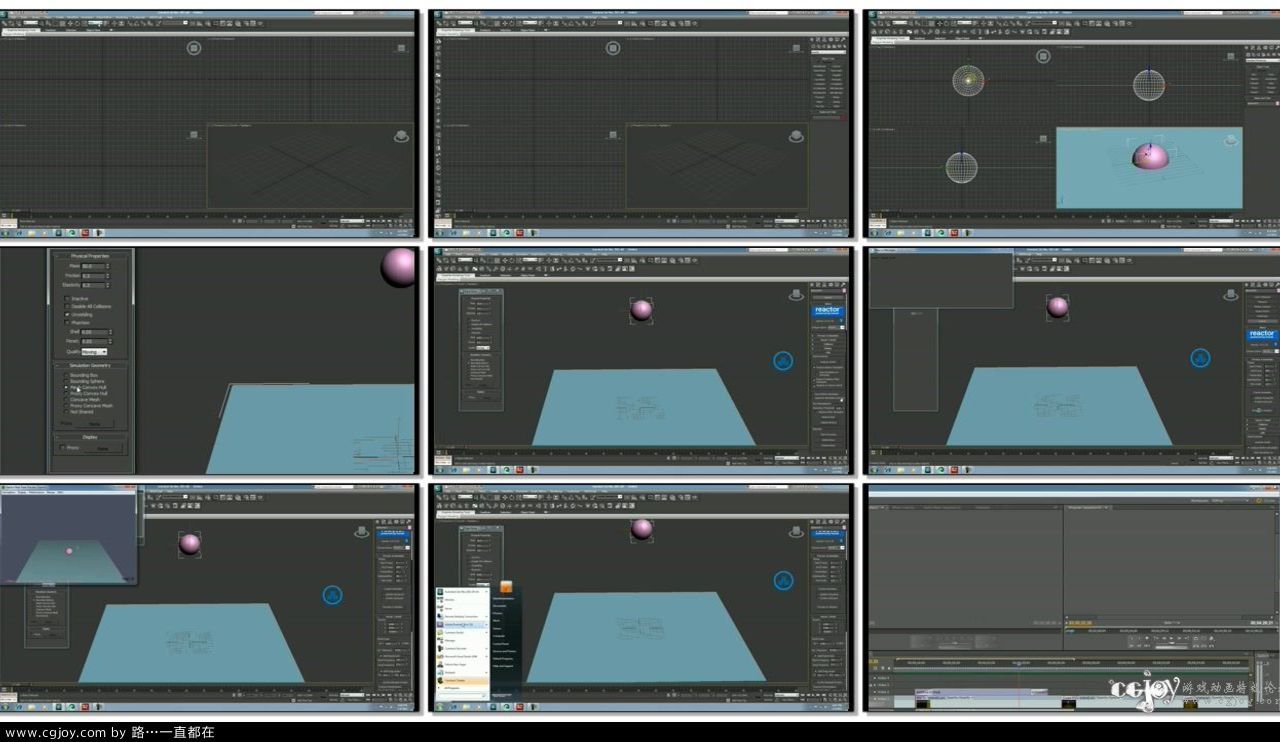Open reference coordinate dropdown in three-wireframe-spheres frame

(964, 23)
